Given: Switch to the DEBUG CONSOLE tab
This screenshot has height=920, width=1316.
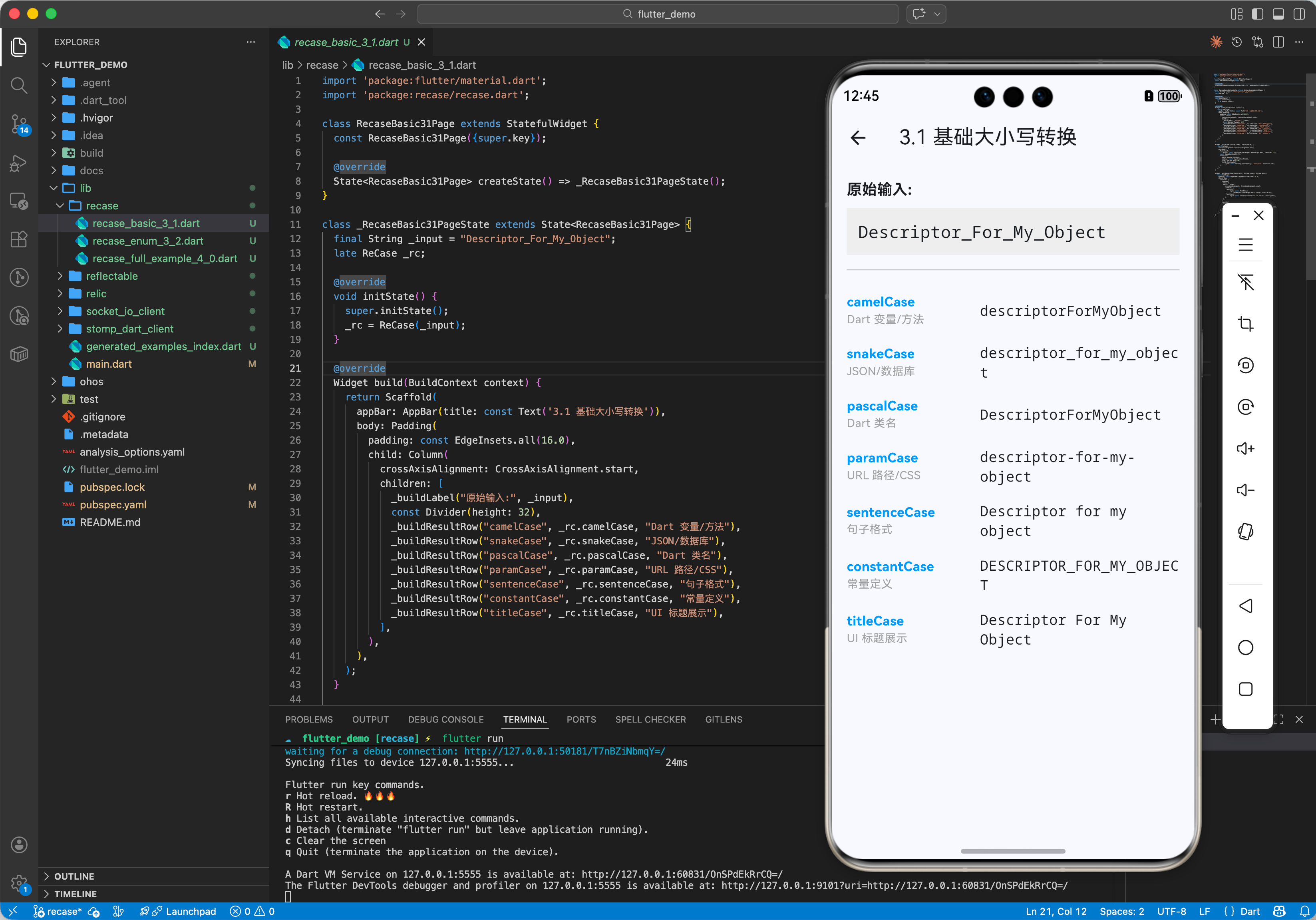Looking at the screenshot, I should [445, 719].
